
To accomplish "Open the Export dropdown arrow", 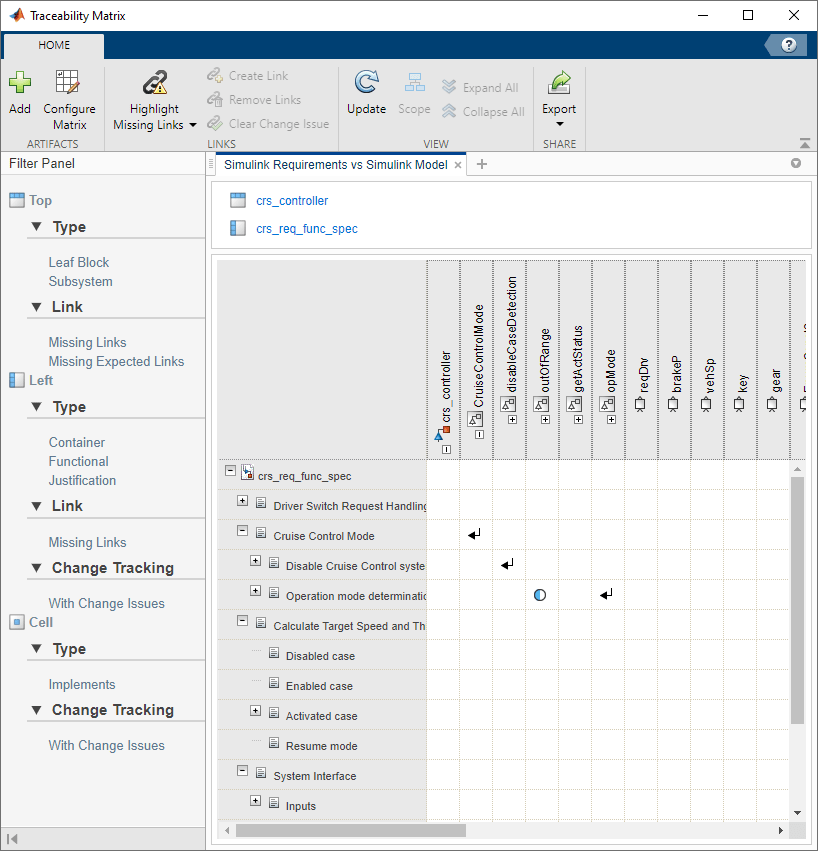I will tap(559, 124).
